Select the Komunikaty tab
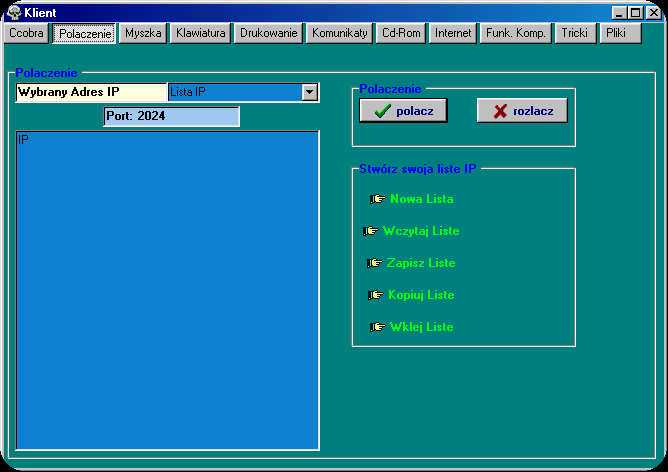668x472 pixels. (340, 33)
